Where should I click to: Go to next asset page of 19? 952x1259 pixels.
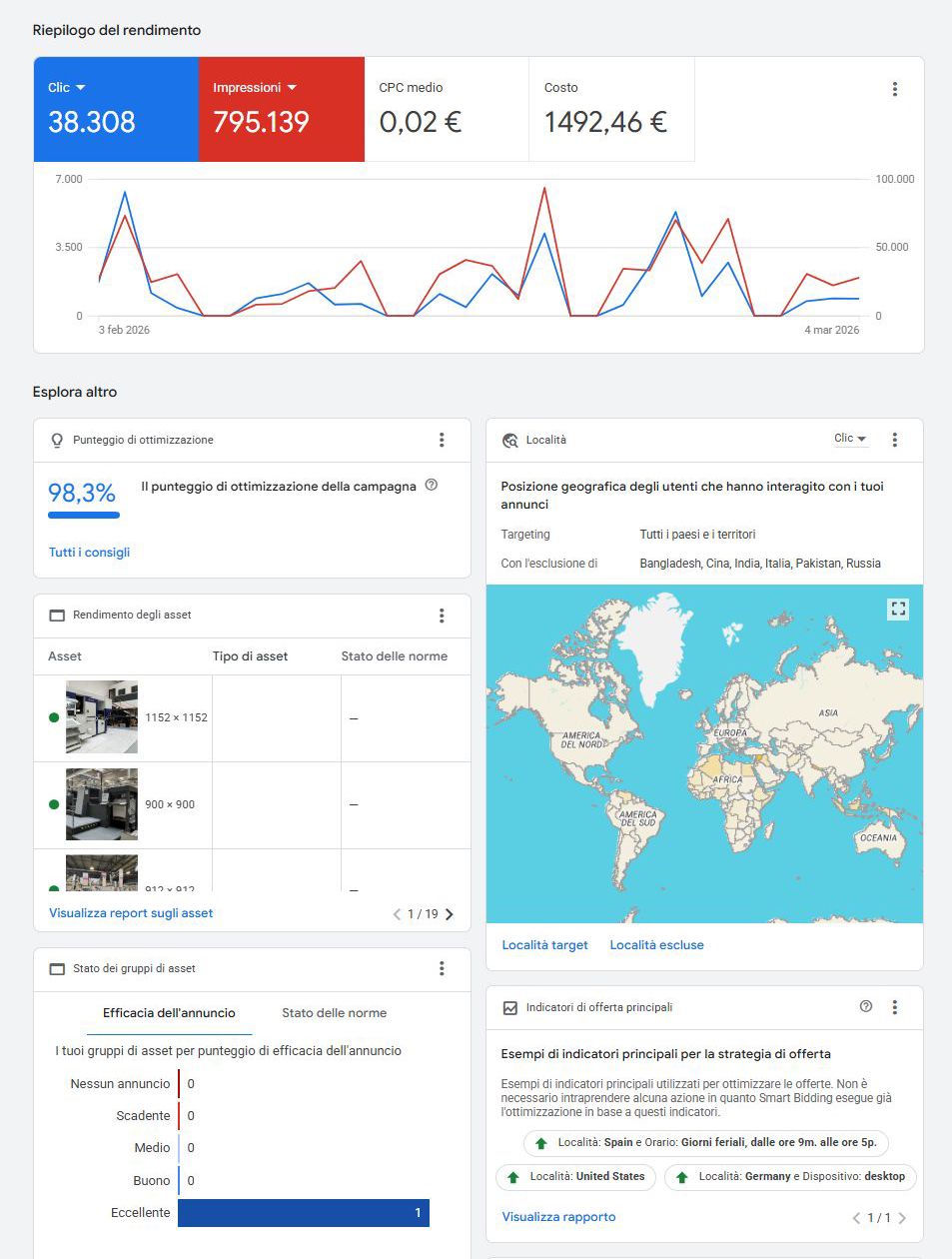tap(450, 914)
